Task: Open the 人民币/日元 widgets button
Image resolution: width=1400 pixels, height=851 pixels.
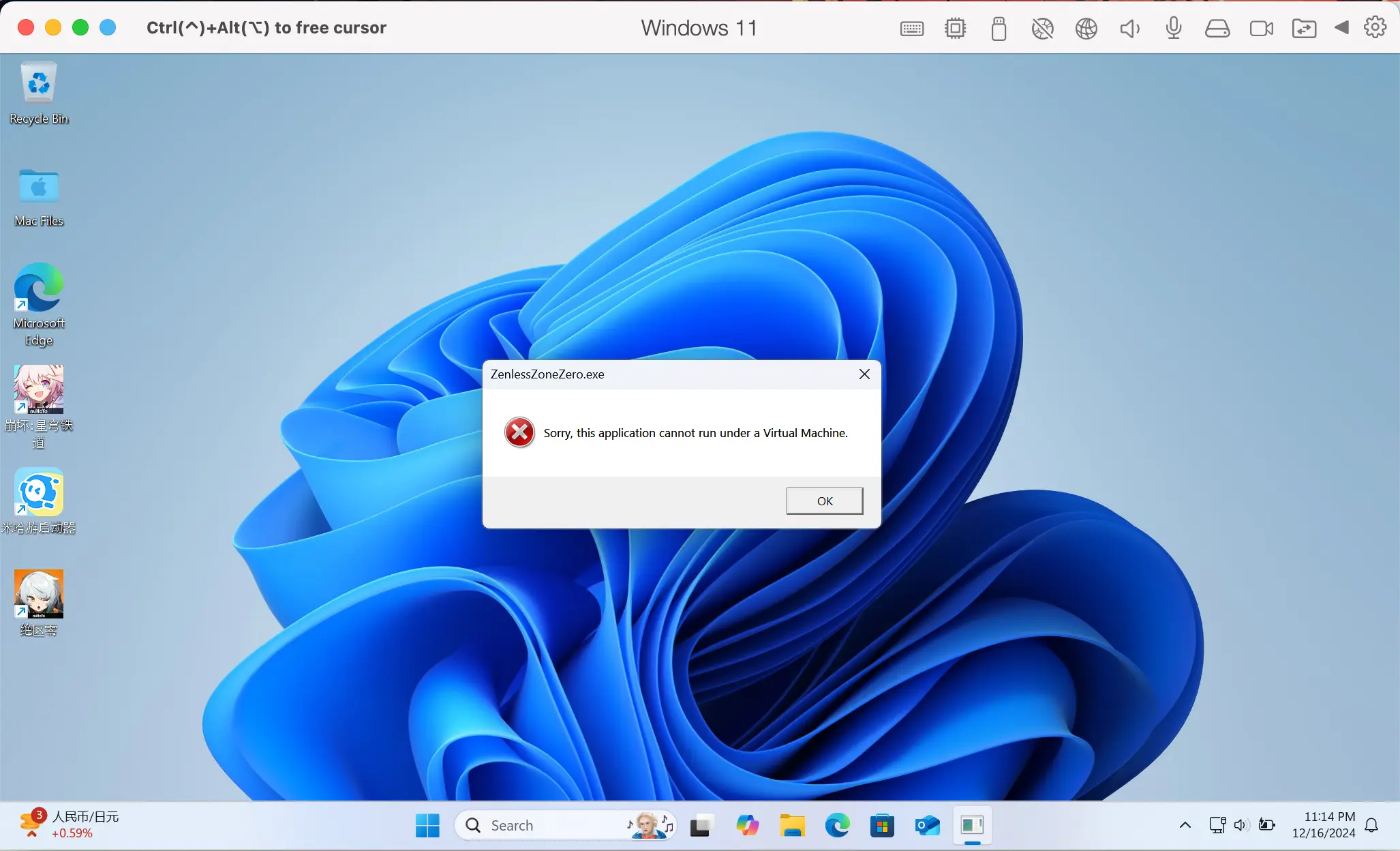Action: 70,825
